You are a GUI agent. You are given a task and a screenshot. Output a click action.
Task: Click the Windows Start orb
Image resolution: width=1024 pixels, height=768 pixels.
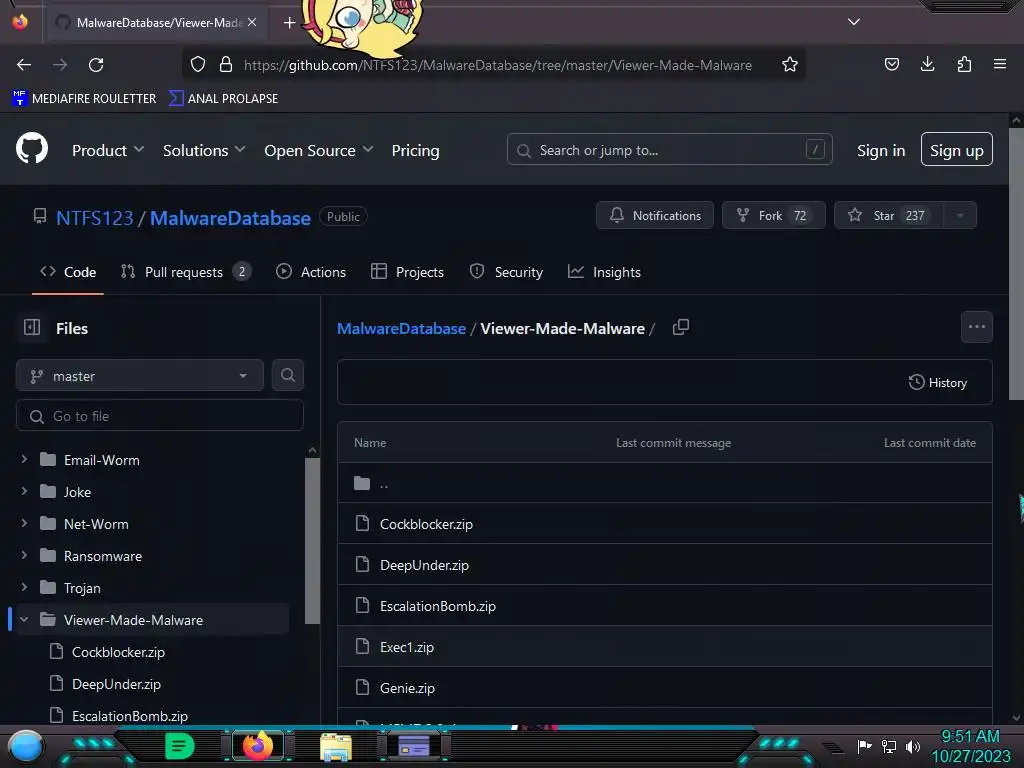coord(25,746)
